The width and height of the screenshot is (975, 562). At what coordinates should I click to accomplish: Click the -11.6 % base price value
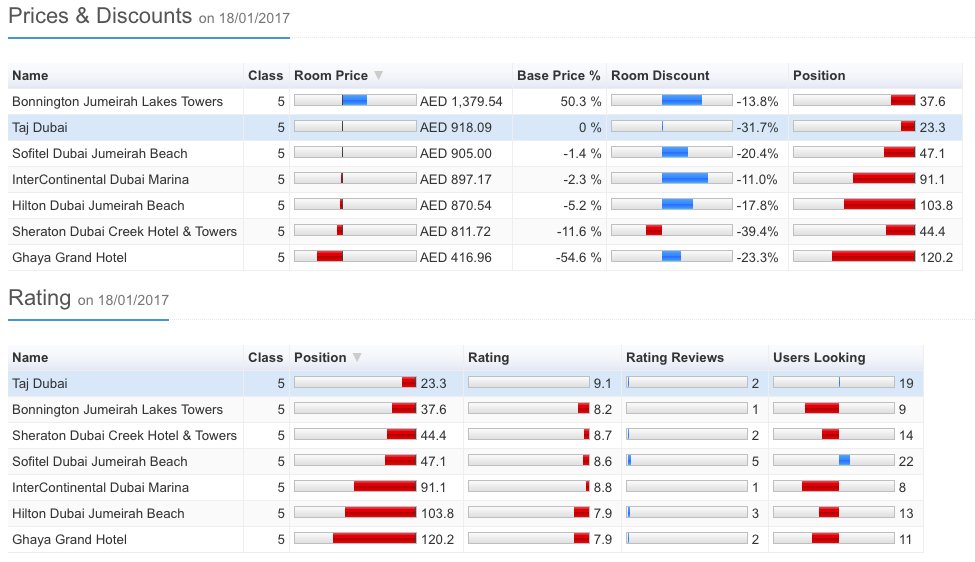(x=579, y=232)
